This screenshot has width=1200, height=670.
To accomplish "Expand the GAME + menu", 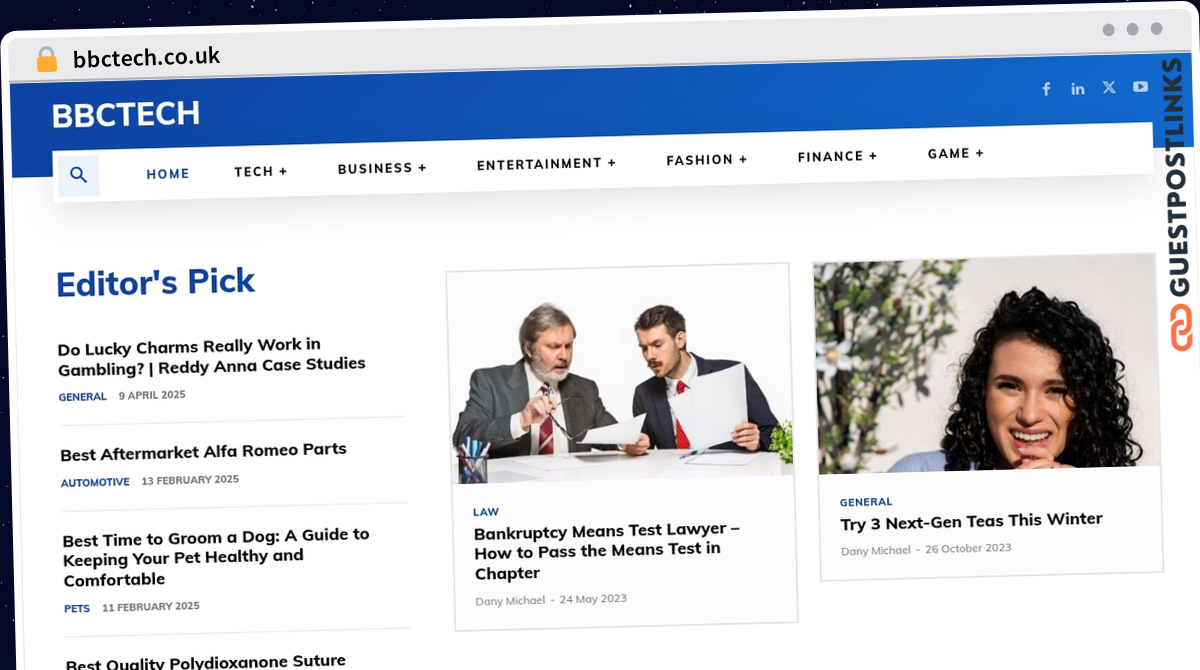I will click(956, 153).
